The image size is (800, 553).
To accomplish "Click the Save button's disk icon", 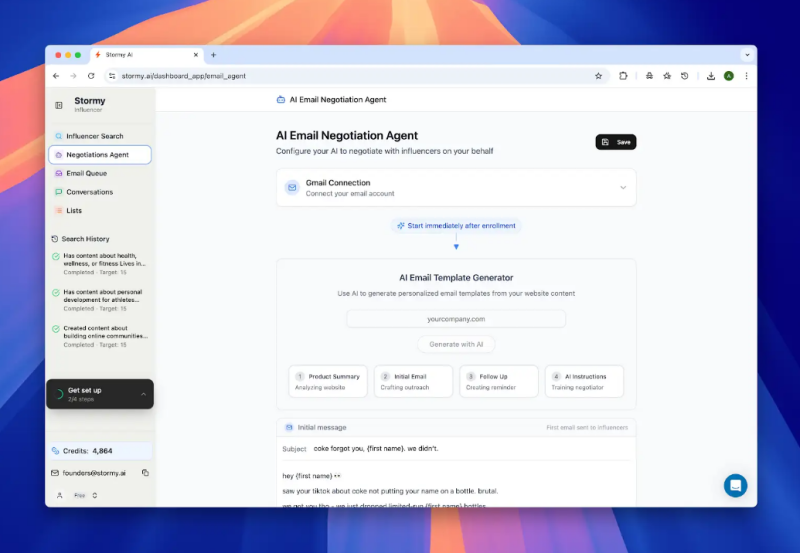I will coord(605,142).
